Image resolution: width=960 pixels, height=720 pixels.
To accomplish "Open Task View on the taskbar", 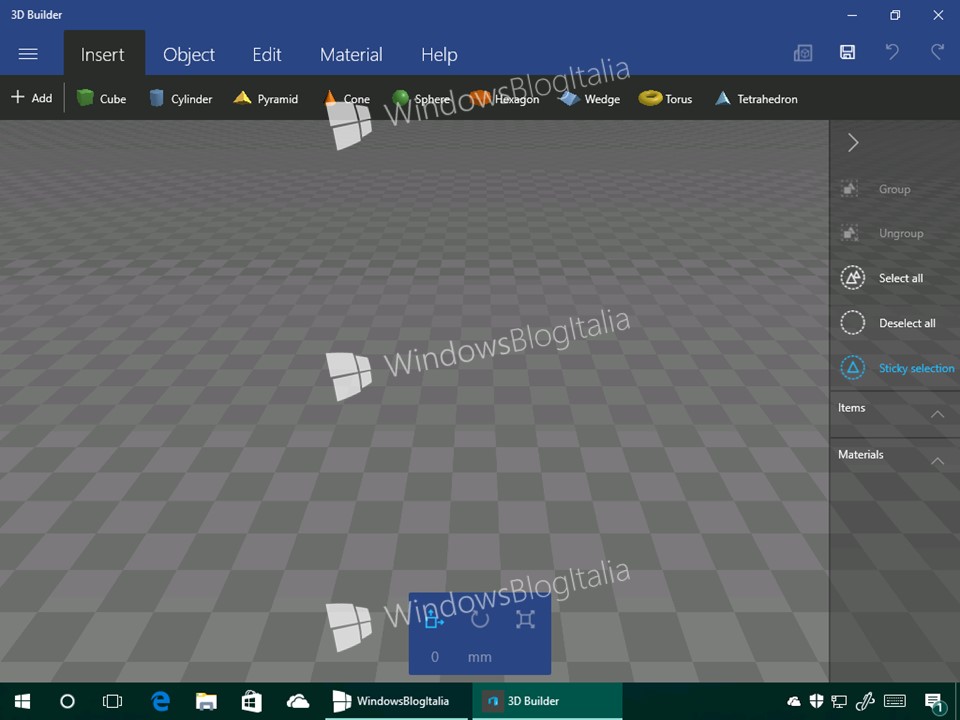I will click(113, 701).
